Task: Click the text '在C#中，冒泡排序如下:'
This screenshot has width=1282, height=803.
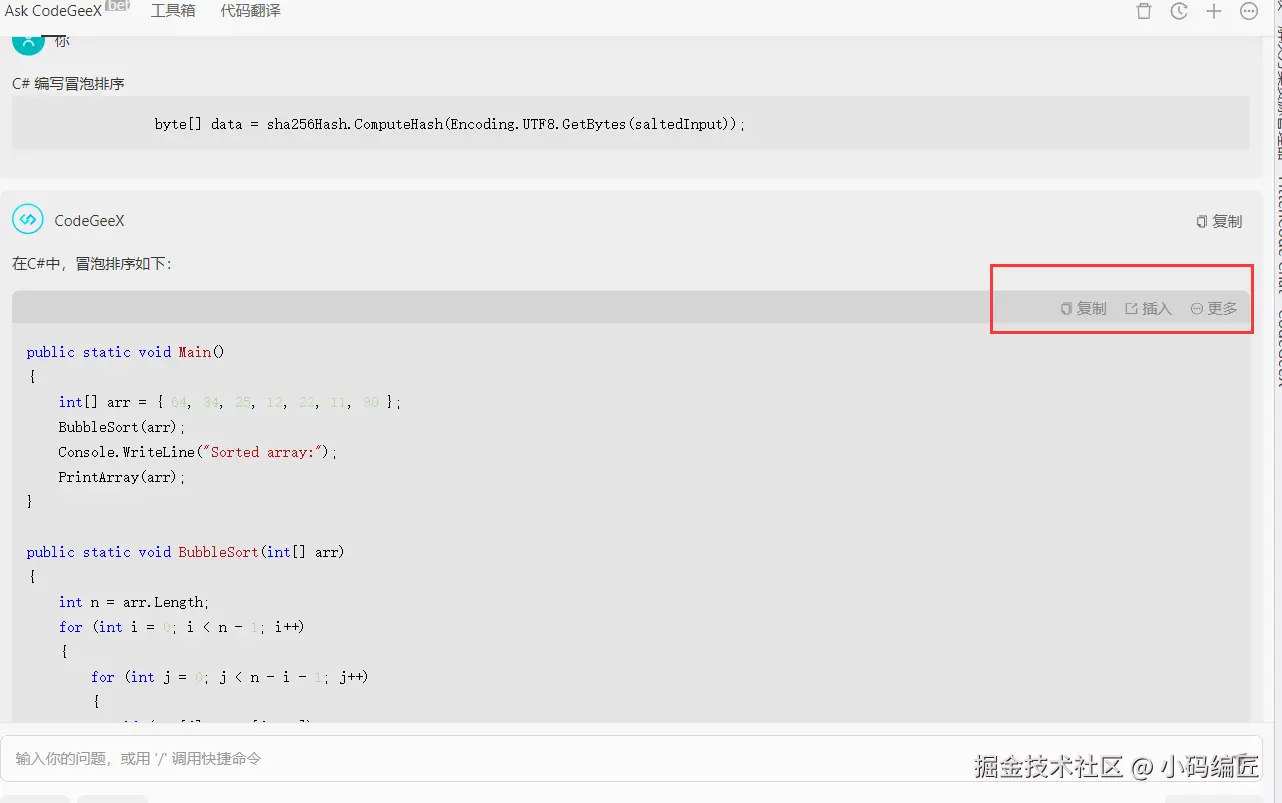Action: [x=92, y=264]
